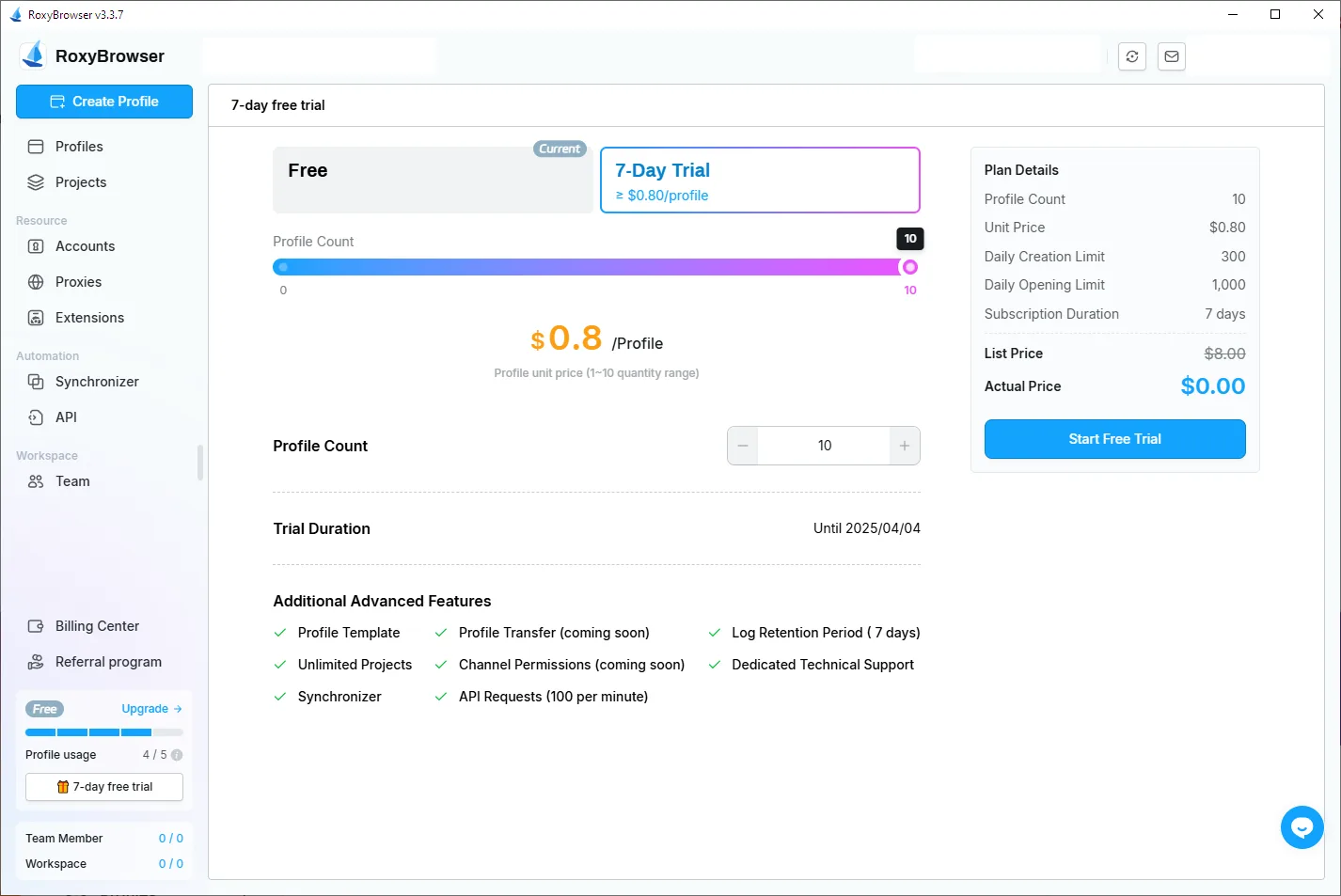1341x896 pixels.
Task: Click the refresh icon in top bar
Action: (1132, 56)
